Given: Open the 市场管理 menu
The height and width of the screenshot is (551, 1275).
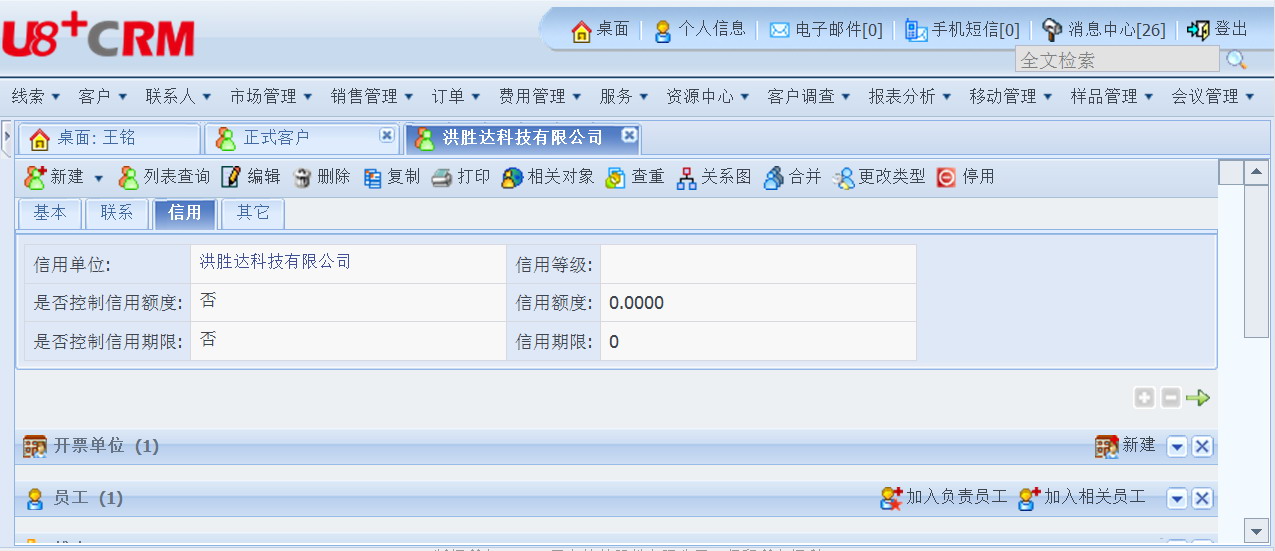Looking at the screenshot, I should point(271,96).
